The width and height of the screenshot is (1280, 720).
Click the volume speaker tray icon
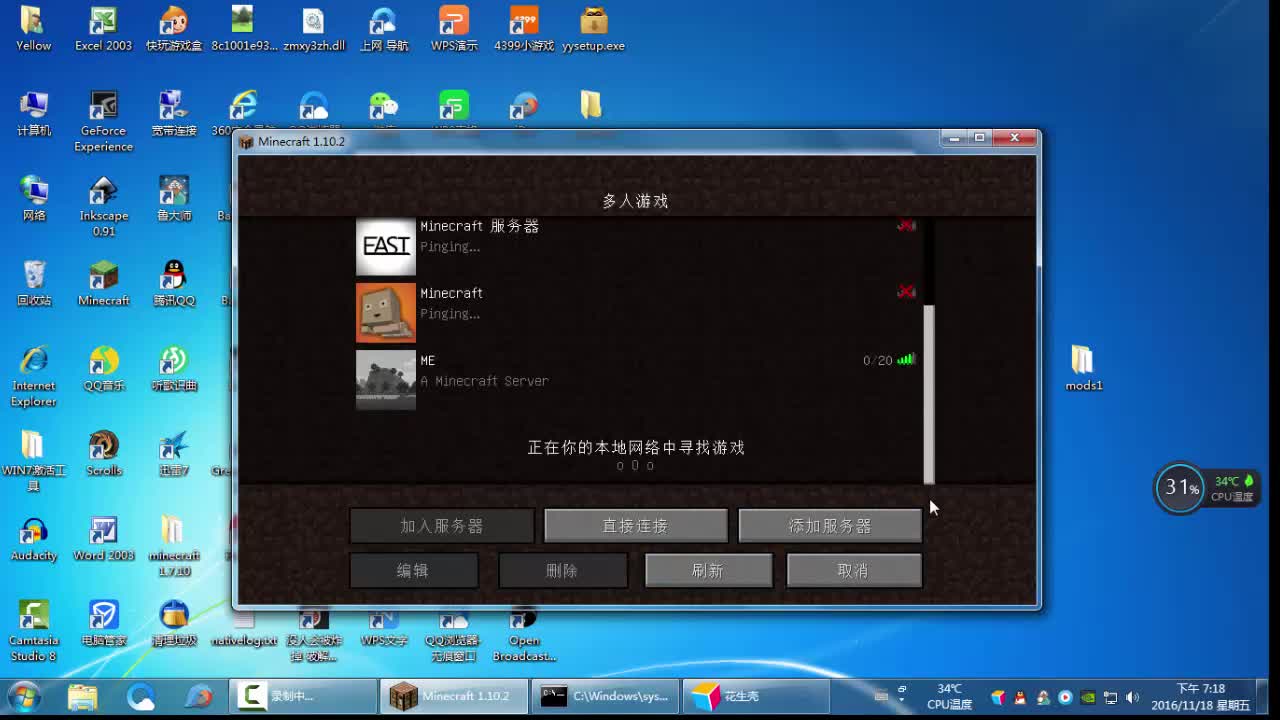coord(1132,697)
